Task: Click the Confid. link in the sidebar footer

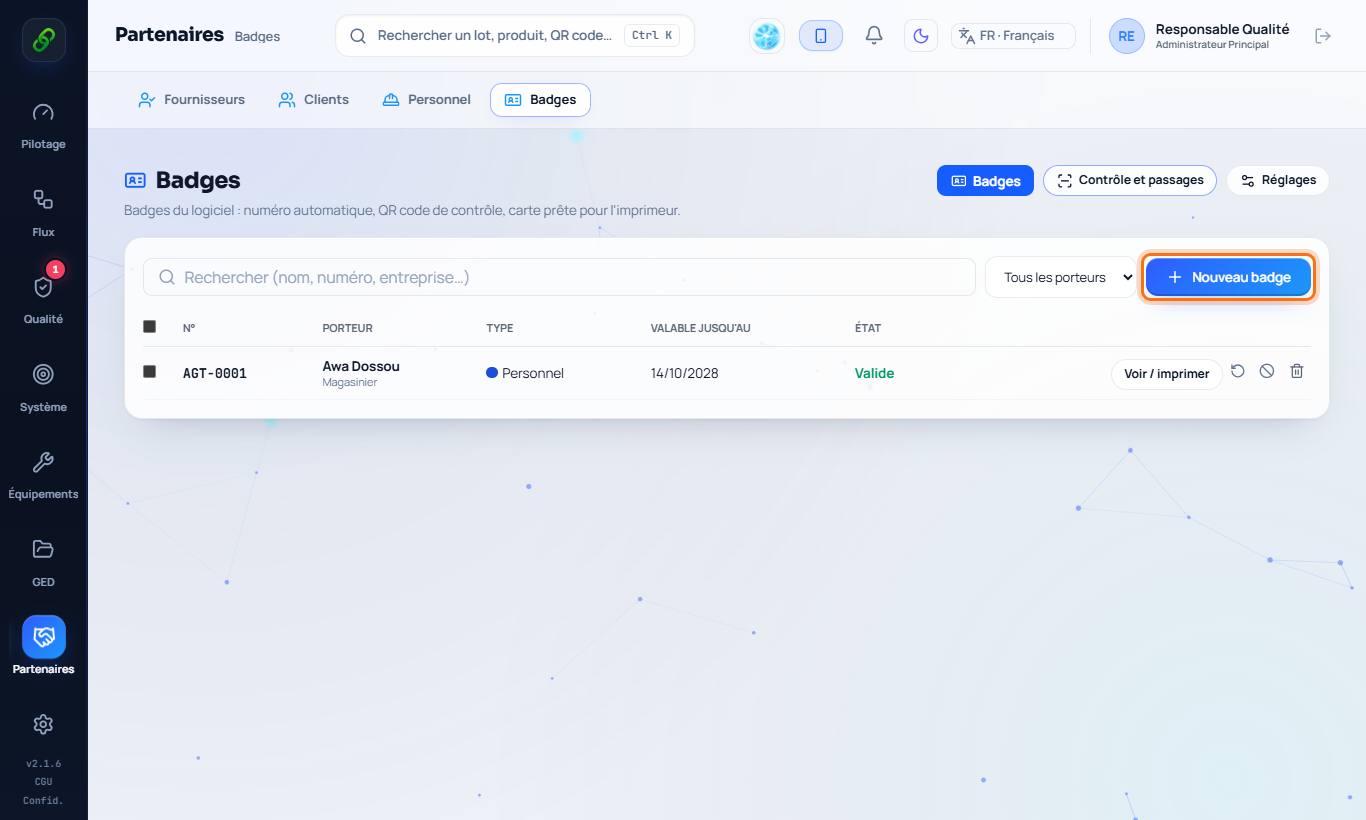Action: click(43, 800)
